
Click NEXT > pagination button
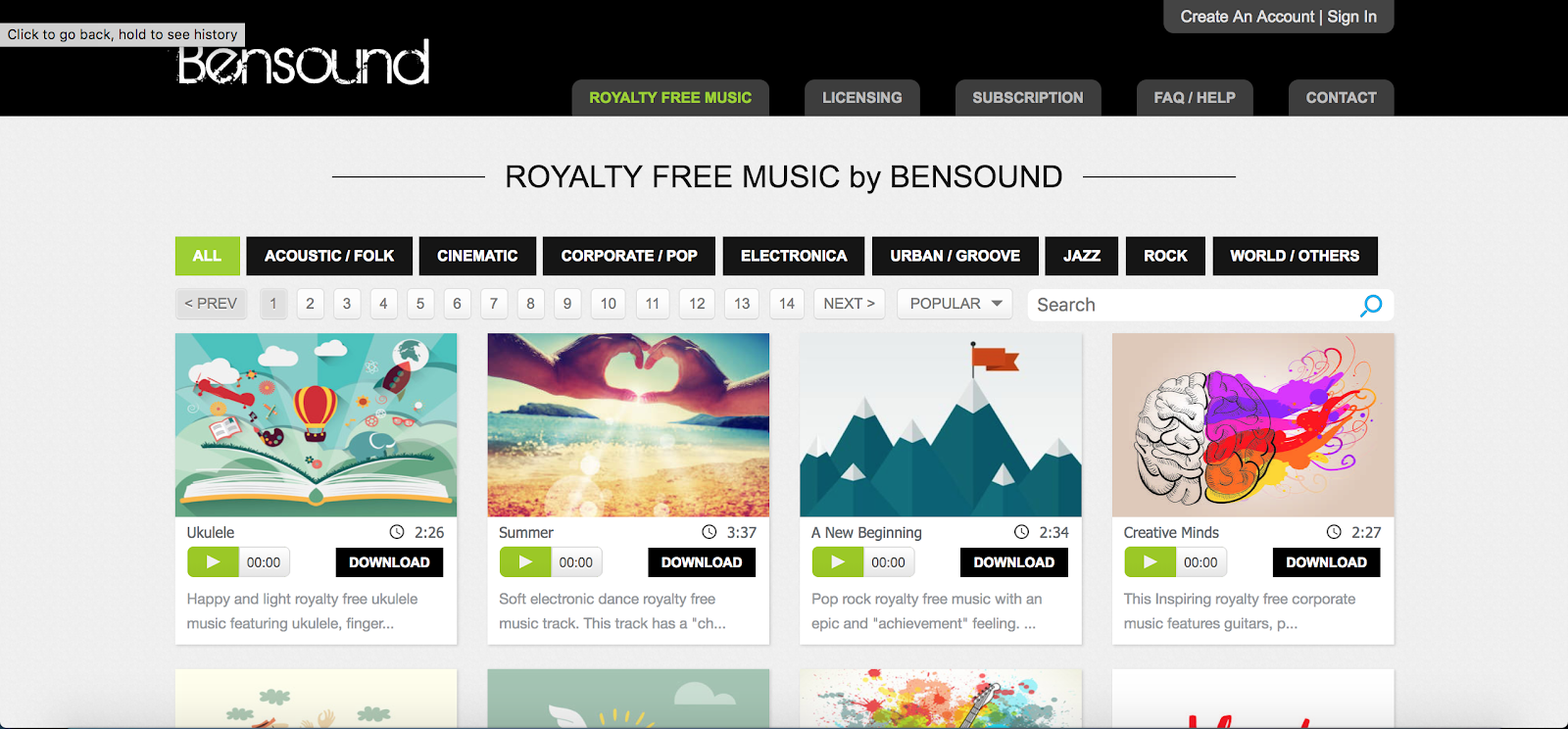[x=850, y=304]
